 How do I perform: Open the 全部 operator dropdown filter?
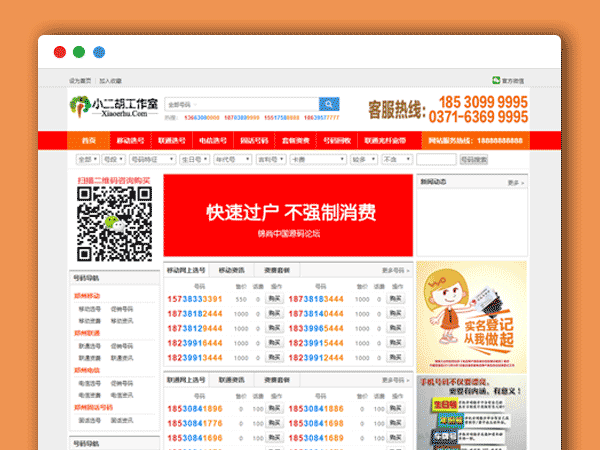point(84,159)
